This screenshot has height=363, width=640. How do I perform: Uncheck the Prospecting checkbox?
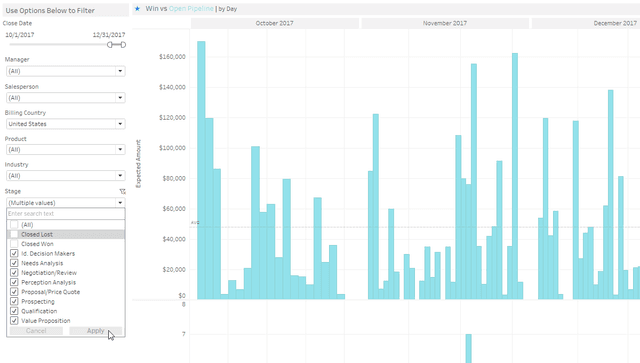(14, 301)
